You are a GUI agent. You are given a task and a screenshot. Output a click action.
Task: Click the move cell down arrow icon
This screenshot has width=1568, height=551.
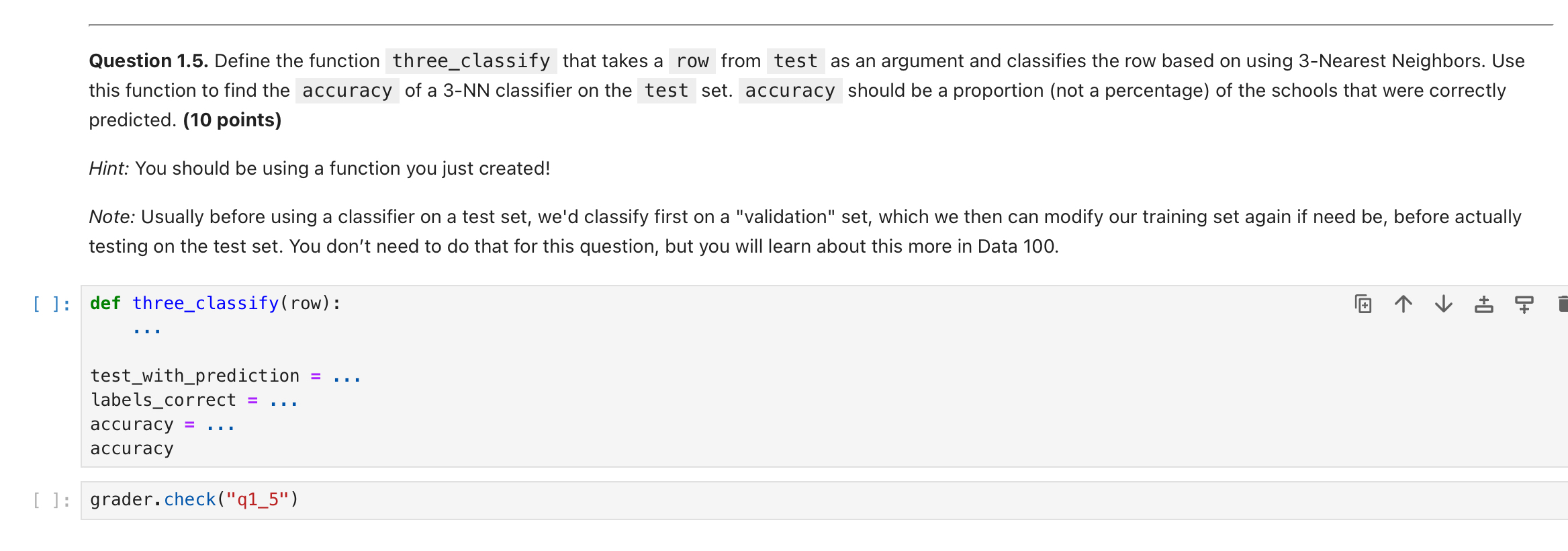coord(1442,304)
